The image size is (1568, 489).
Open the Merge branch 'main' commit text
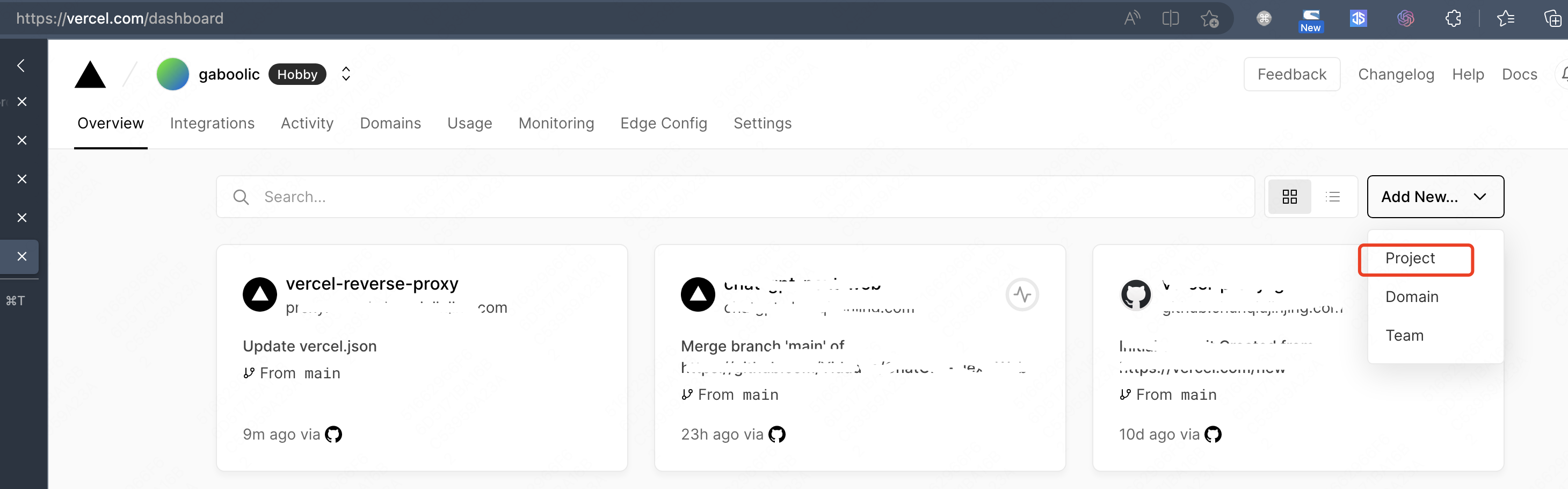pyautogui.click(x=762, y=346)
